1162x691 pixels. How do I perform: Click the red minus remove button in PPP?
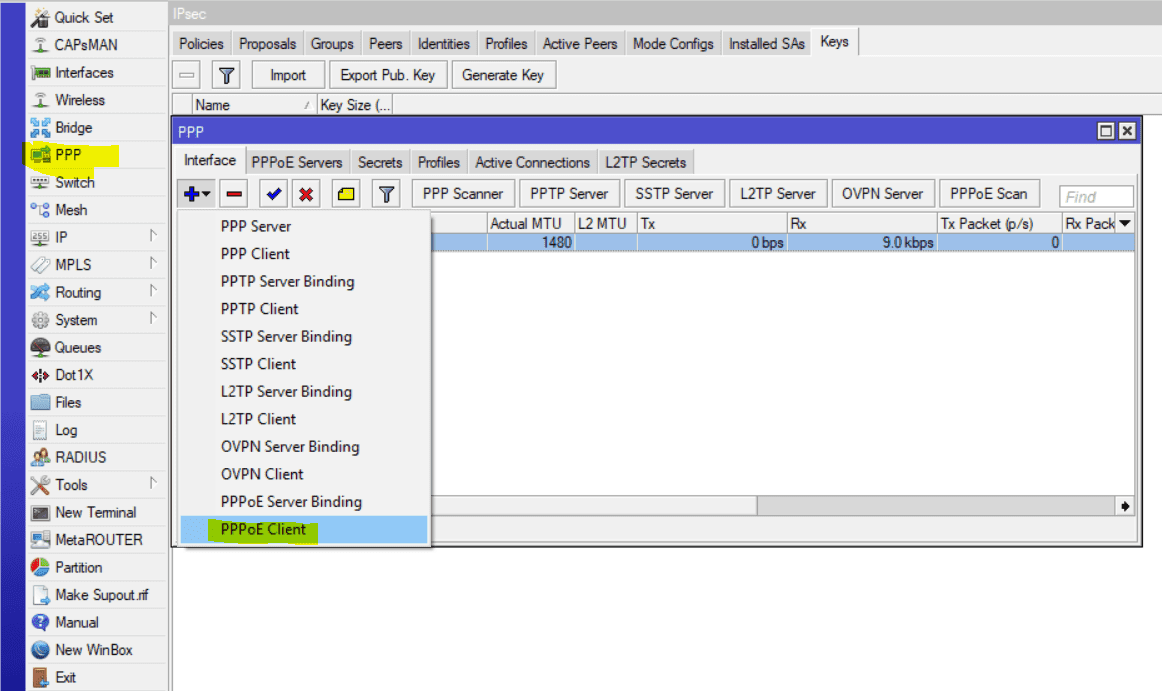(235, 194)
